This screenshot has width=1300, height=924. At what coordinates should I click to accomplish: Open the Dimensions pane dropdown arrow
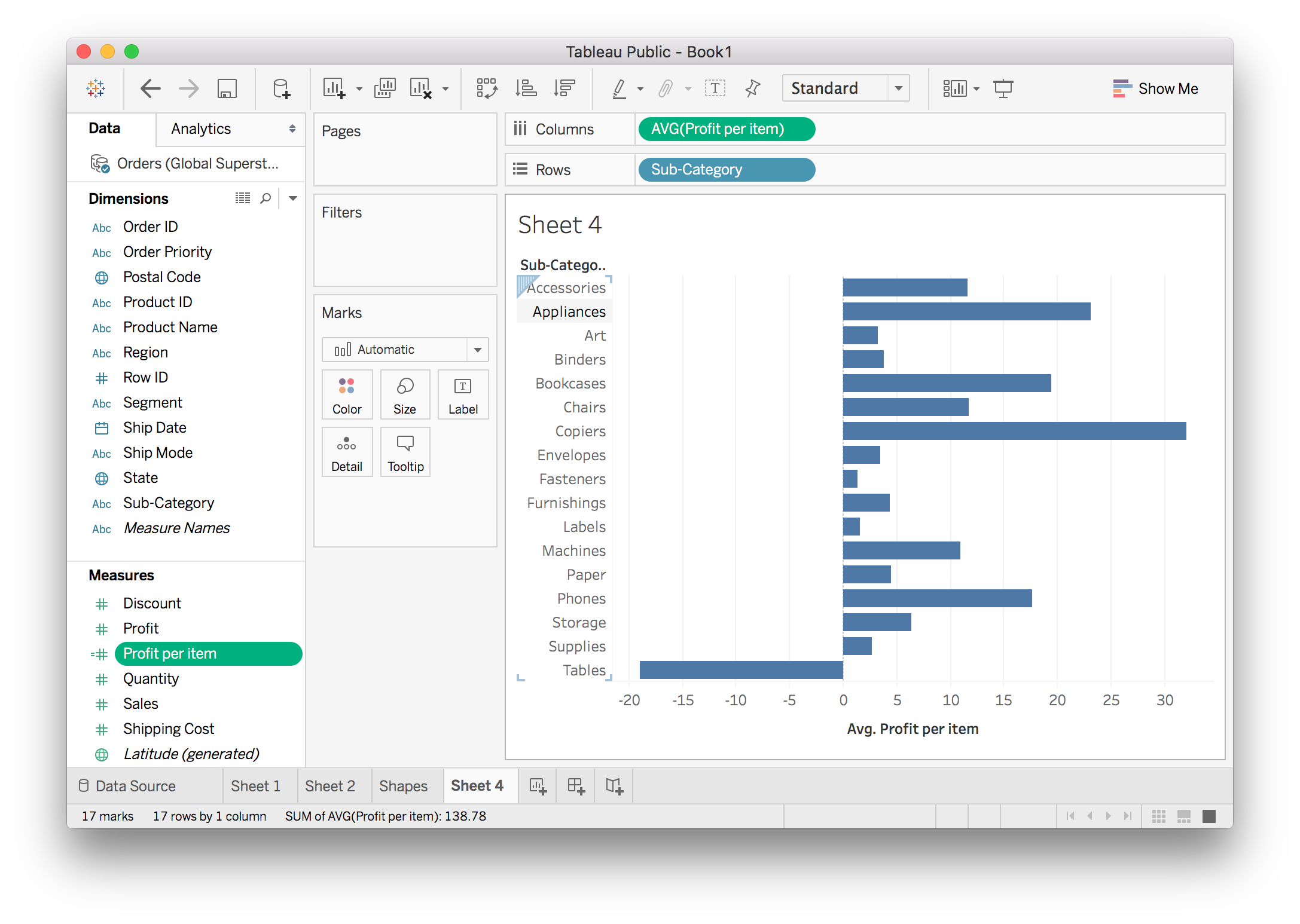click(293, 198)
